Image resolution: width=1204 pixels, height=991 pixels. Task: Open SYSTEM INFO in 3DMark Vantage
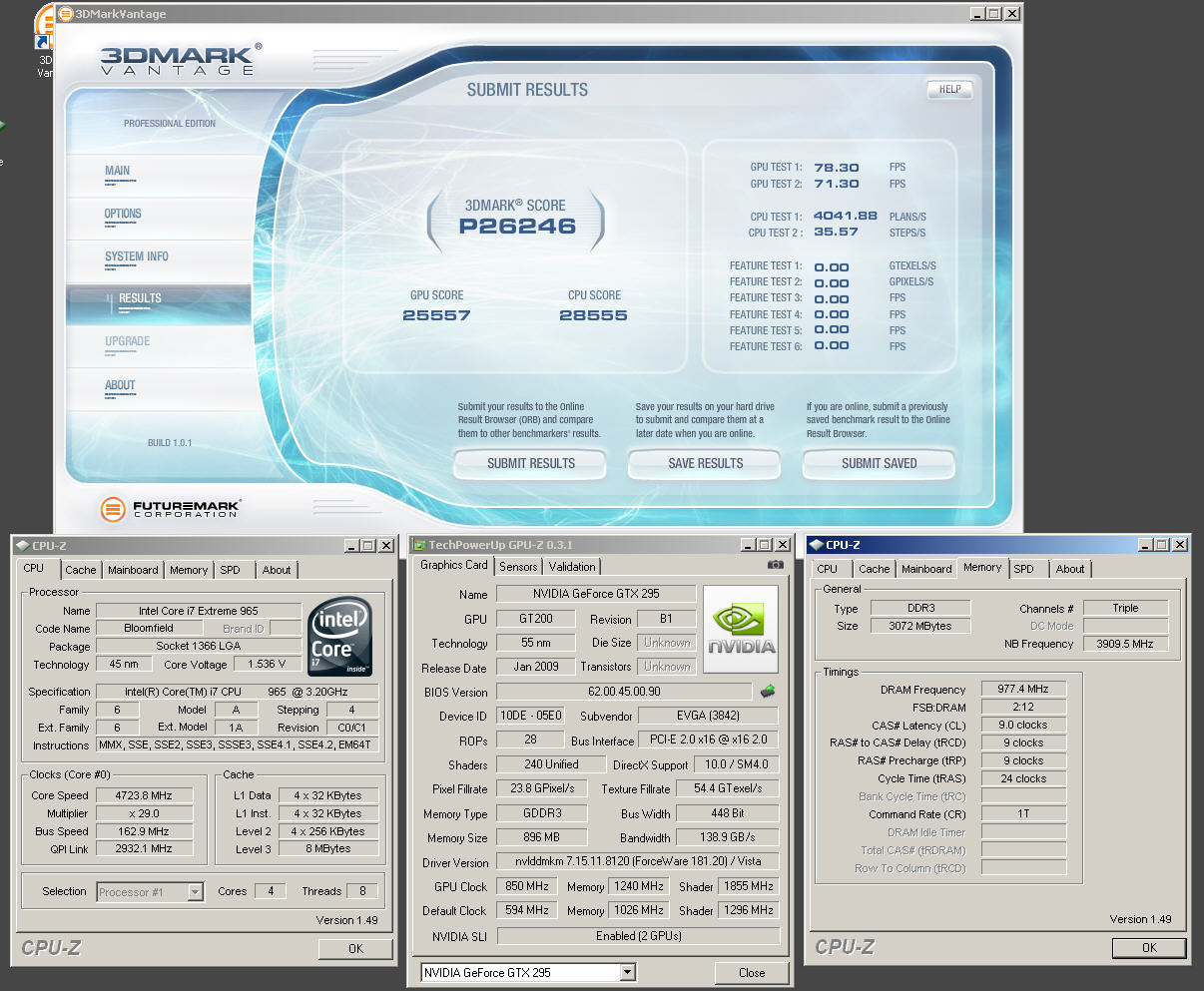click(x=137, y=256)
